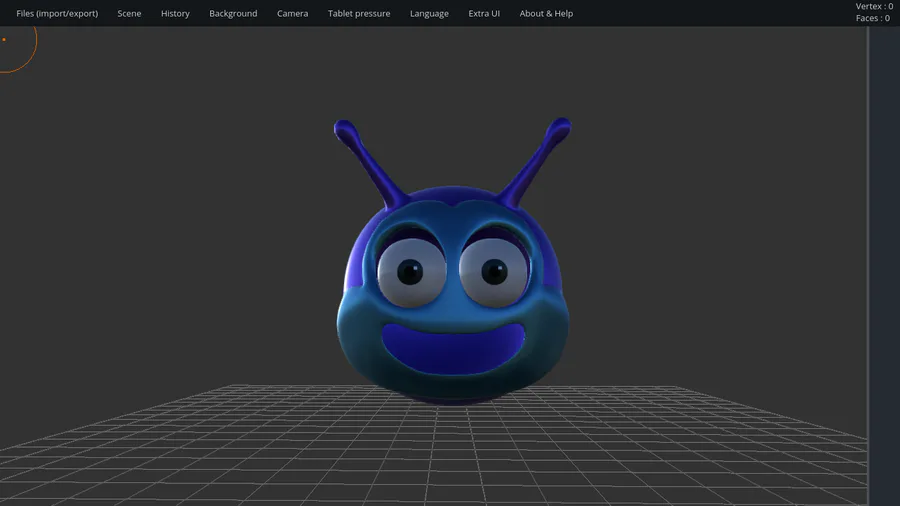Screen dimensions: 900x506
Task: Open the About & Help menu
Action: pyautogui.click(x=546, y=13)
